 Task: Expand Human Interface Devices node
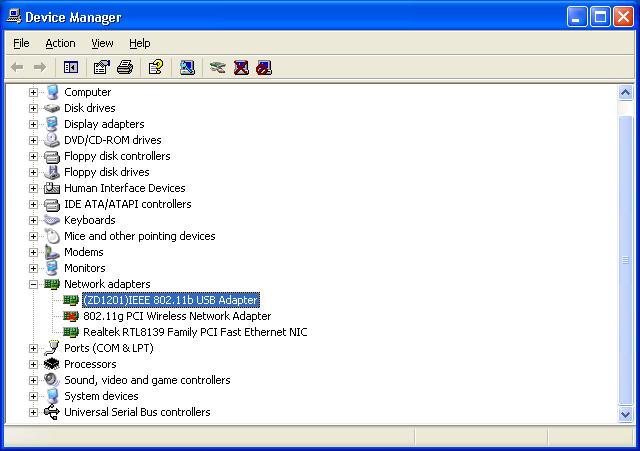33,188
